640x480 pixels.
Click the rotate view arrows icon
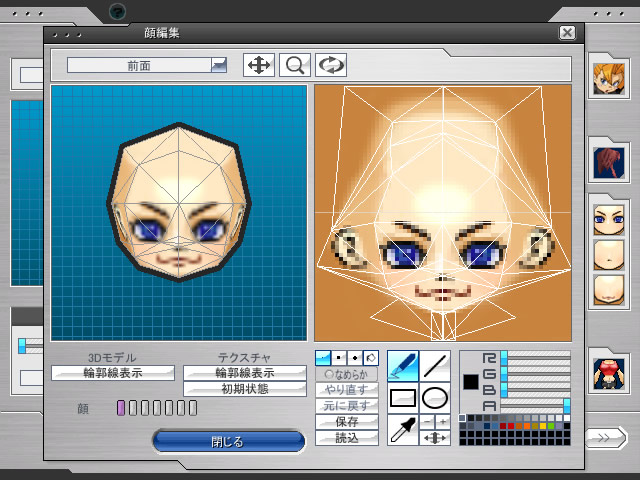tap(330, 65)
